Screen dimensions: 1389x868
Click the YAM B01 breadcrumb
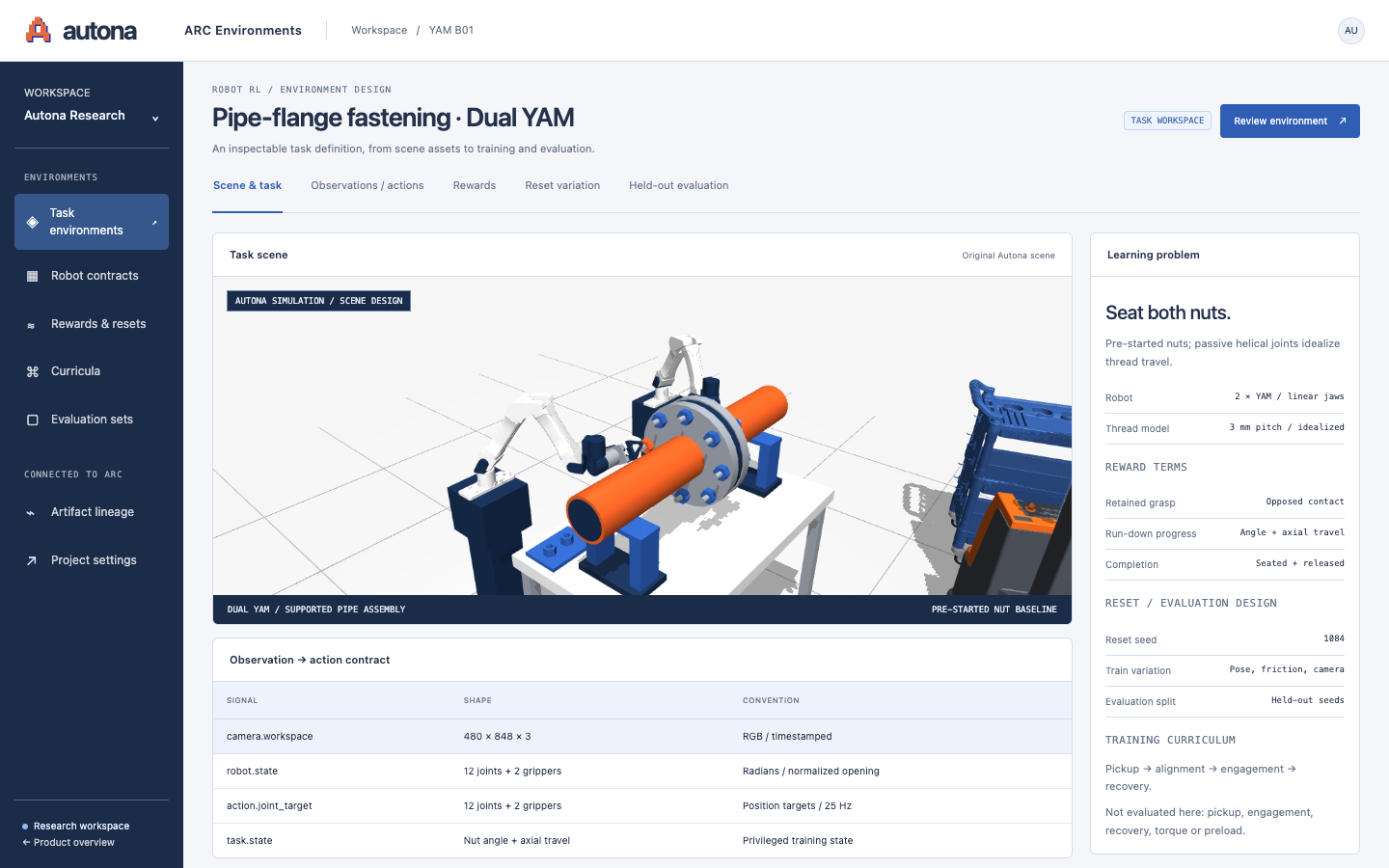coord(451,30)
